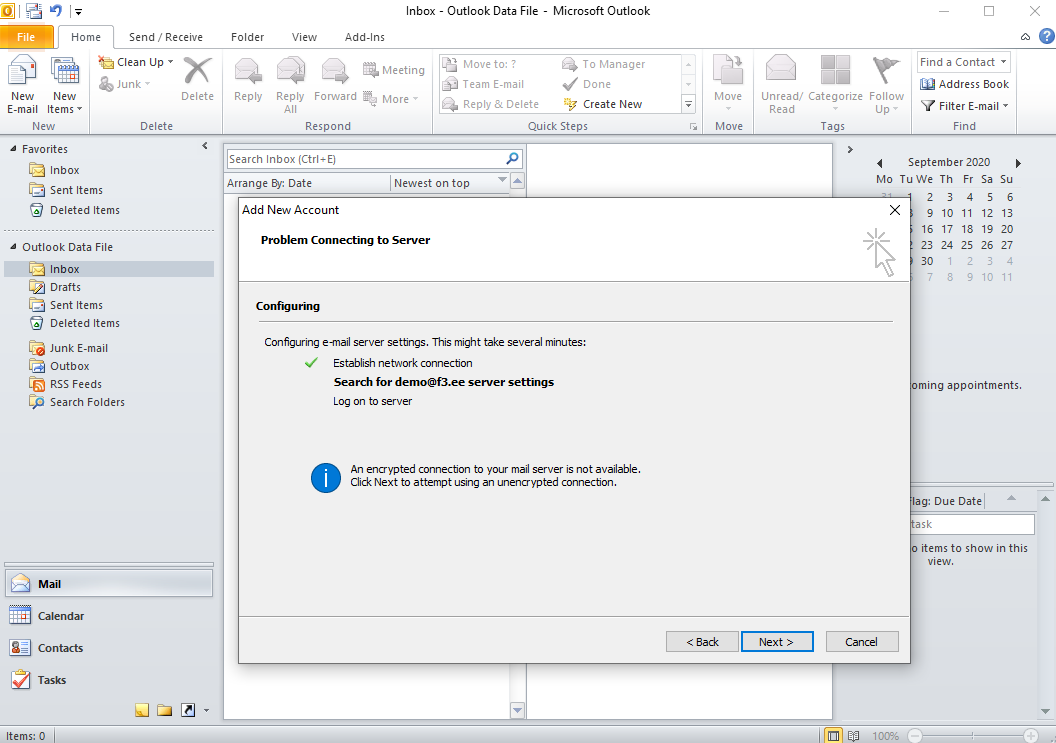Open the Calendar navigation button
The width and height of the screenshot is (1056, 743).
click(109, 616)
